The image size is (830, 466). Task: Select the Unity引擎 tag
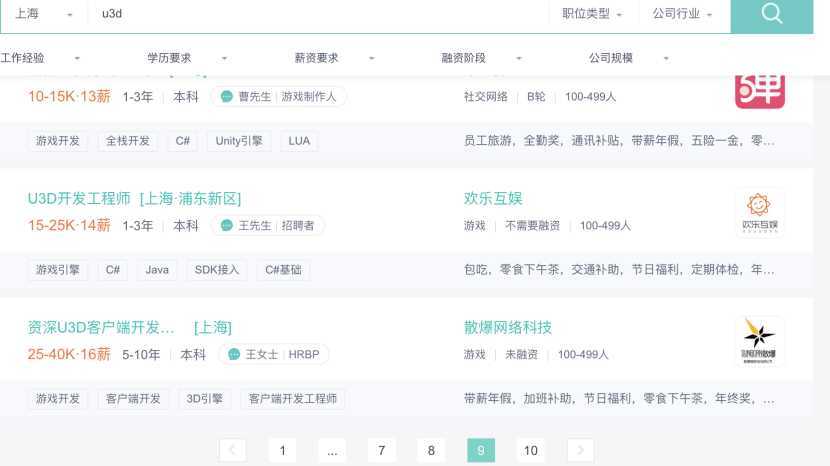pos(239,141)
